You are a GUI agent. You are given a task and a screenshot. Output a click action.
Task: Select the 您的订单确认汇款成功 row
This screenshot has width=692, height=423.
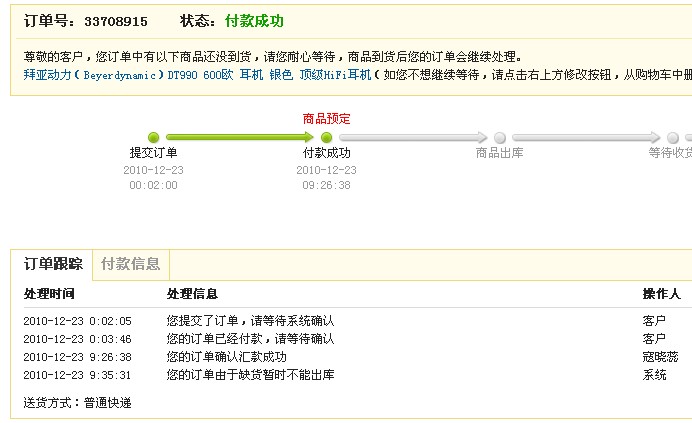pyautogui.click(x=226, y=357)
